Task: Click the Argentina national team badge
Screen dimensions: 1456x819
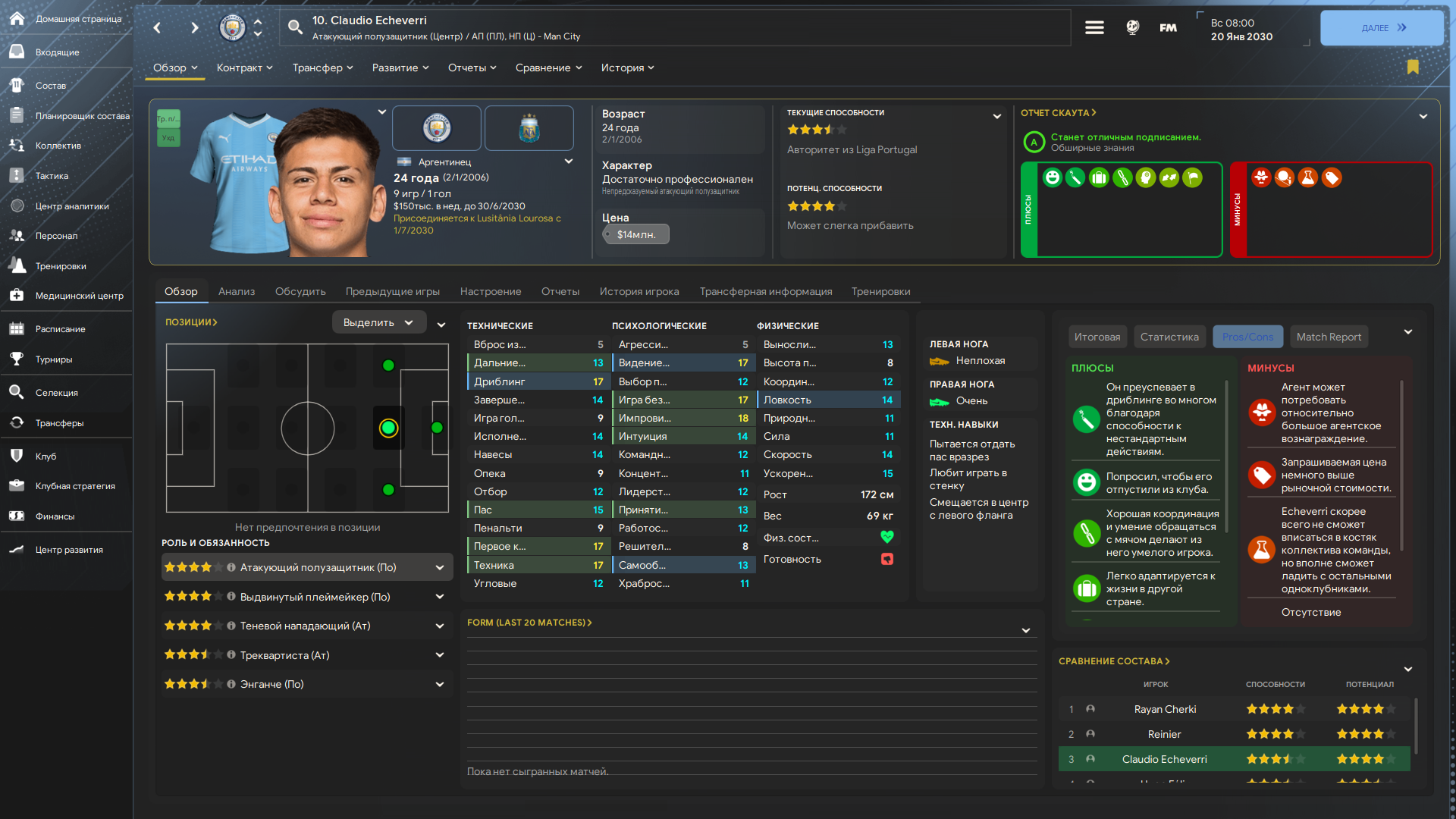Action: pyautogui.click(x=529, y=128)
